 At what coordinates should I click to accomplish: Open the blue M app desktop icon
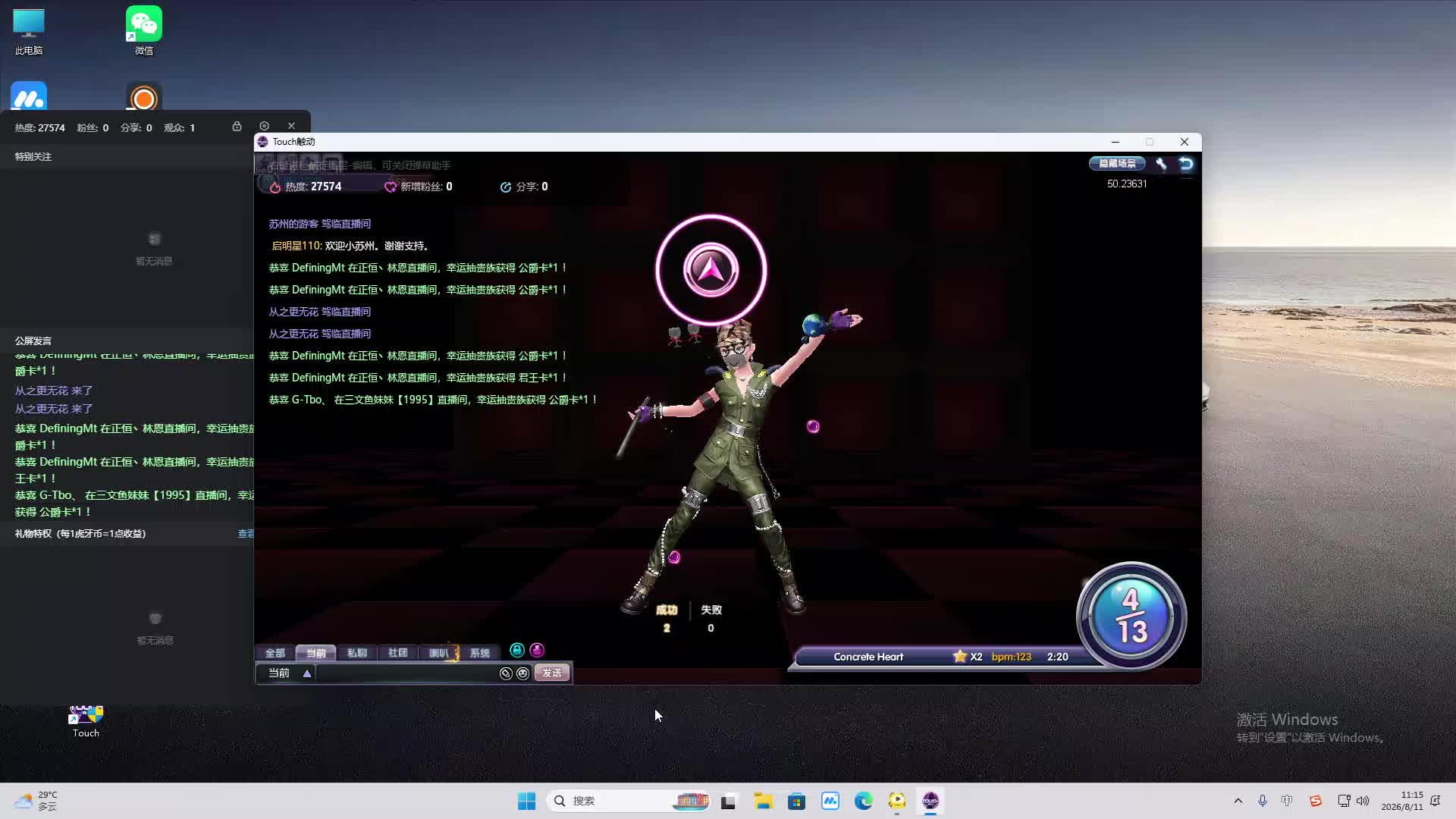[x=29, y=96]
